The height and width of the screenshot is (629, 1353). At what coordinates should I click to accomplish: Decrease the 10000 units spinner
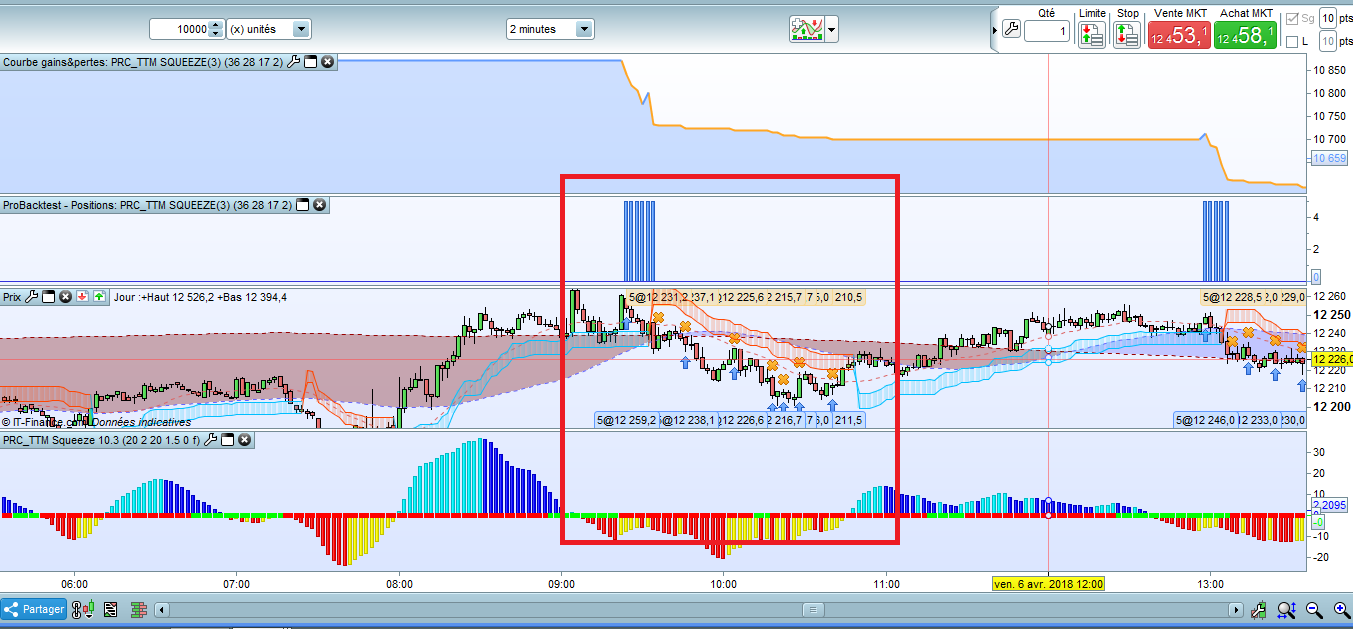point(215,34)
